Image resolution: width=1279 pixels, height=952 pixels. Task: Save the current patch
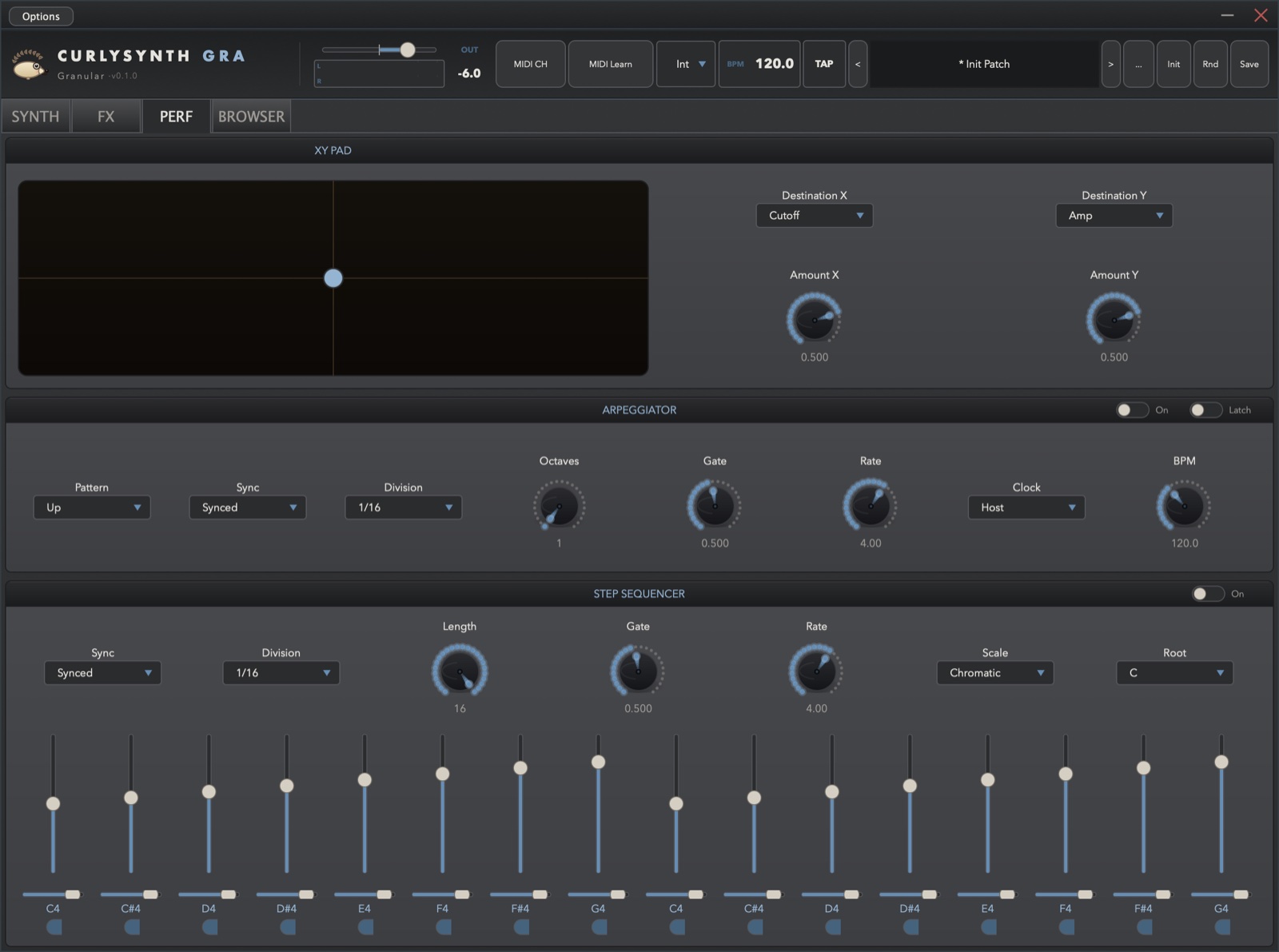(1249, 64)
